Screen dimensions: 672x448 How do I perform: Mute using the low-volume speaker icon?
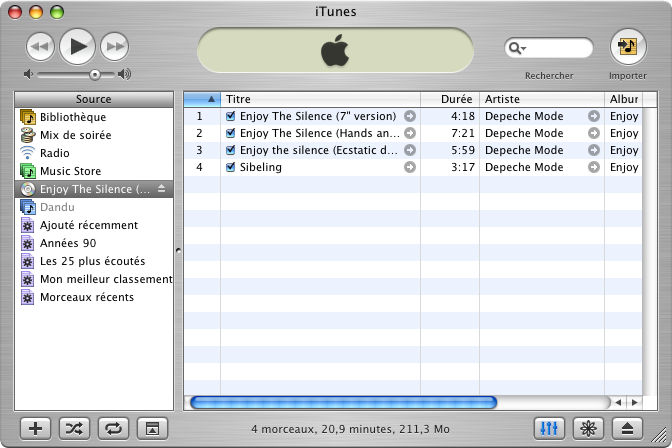point(28,74)
